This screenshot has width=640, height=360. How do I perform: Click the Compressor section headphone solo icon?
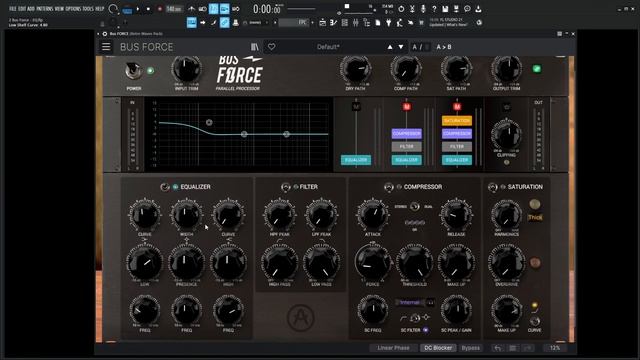pos(389,187)
